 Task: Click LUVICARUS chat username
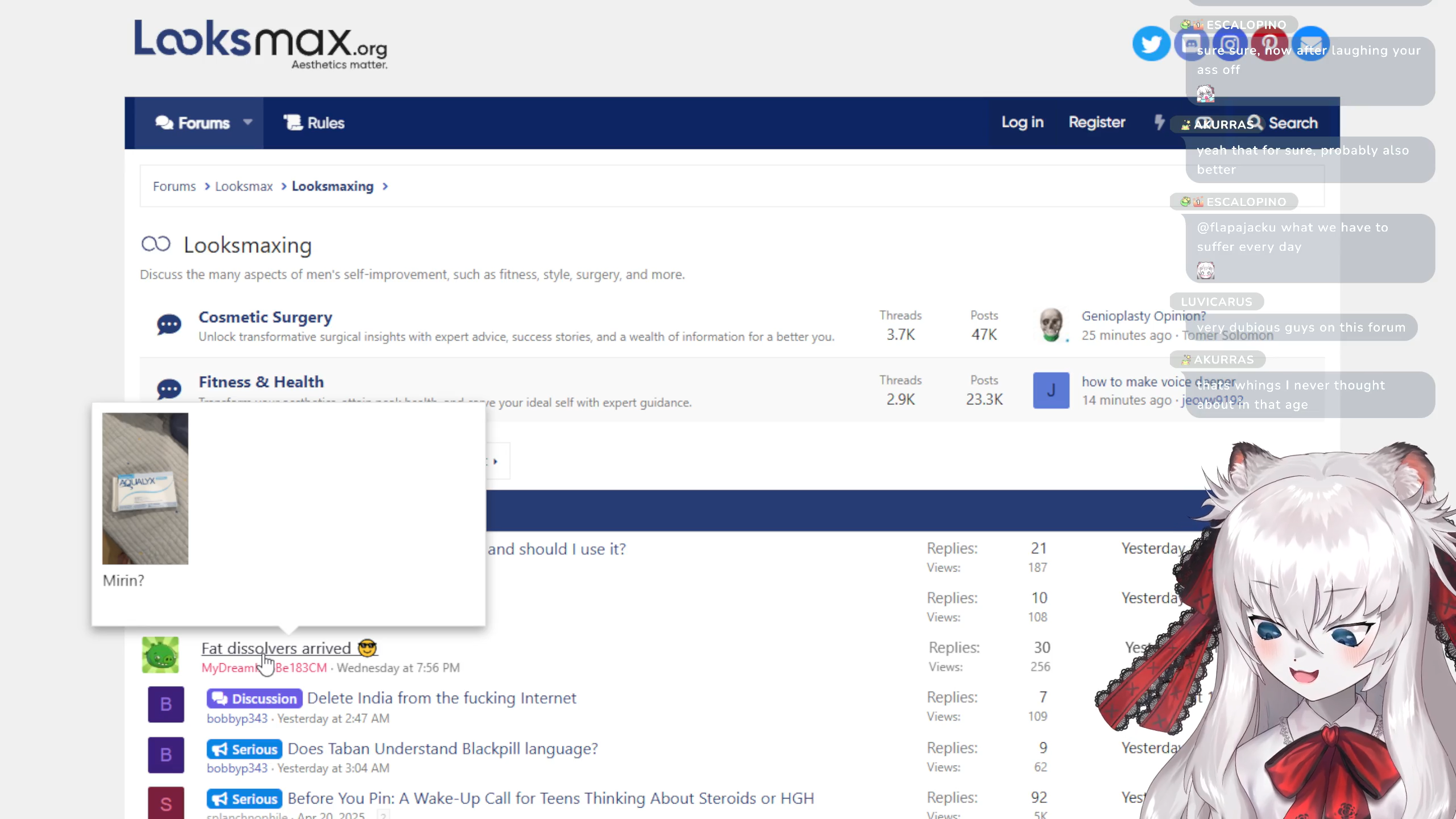[x=1217, y=302]
